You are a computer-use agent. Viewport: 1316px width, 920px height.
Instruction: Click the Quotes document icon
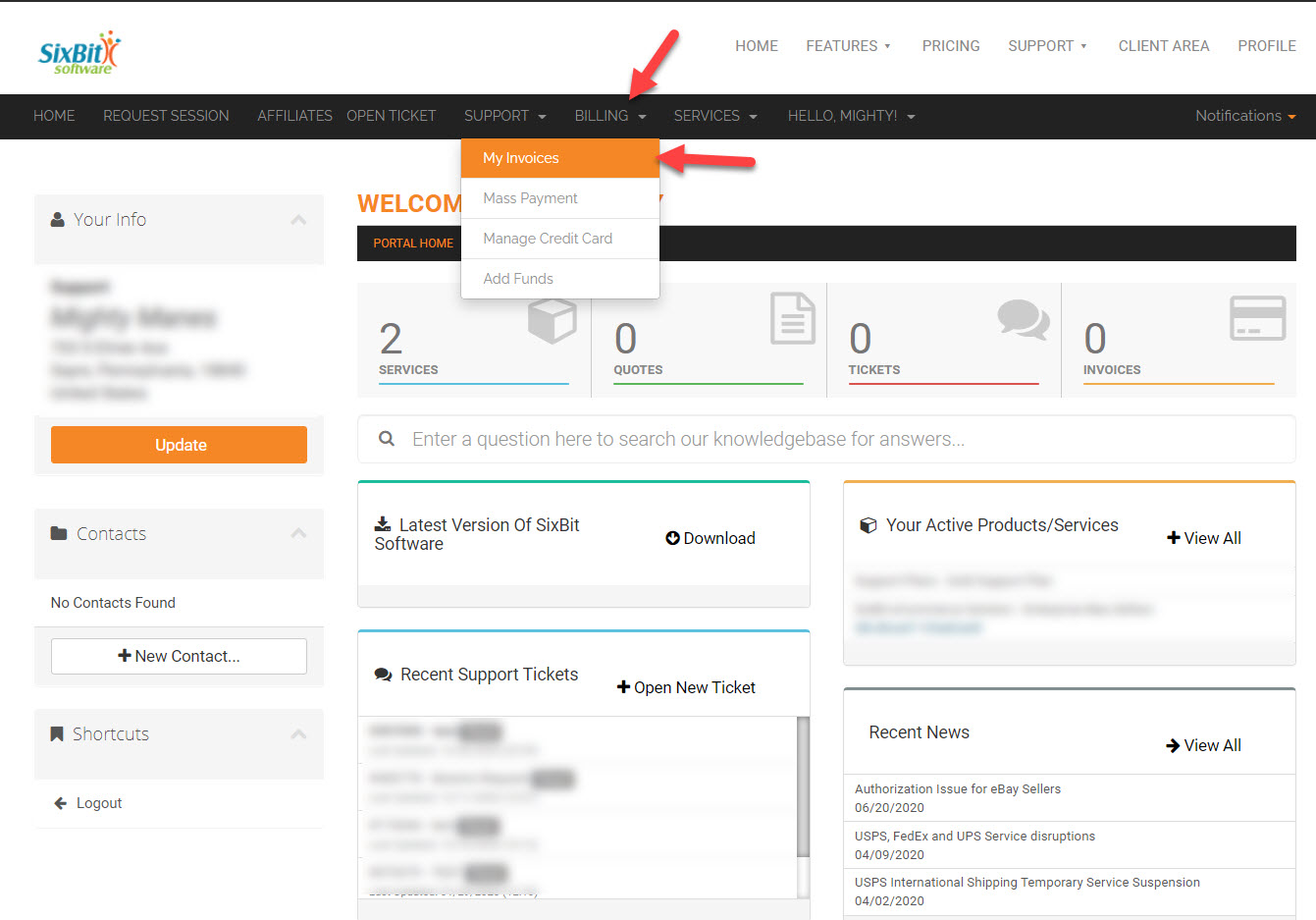[x=790, y=318]
